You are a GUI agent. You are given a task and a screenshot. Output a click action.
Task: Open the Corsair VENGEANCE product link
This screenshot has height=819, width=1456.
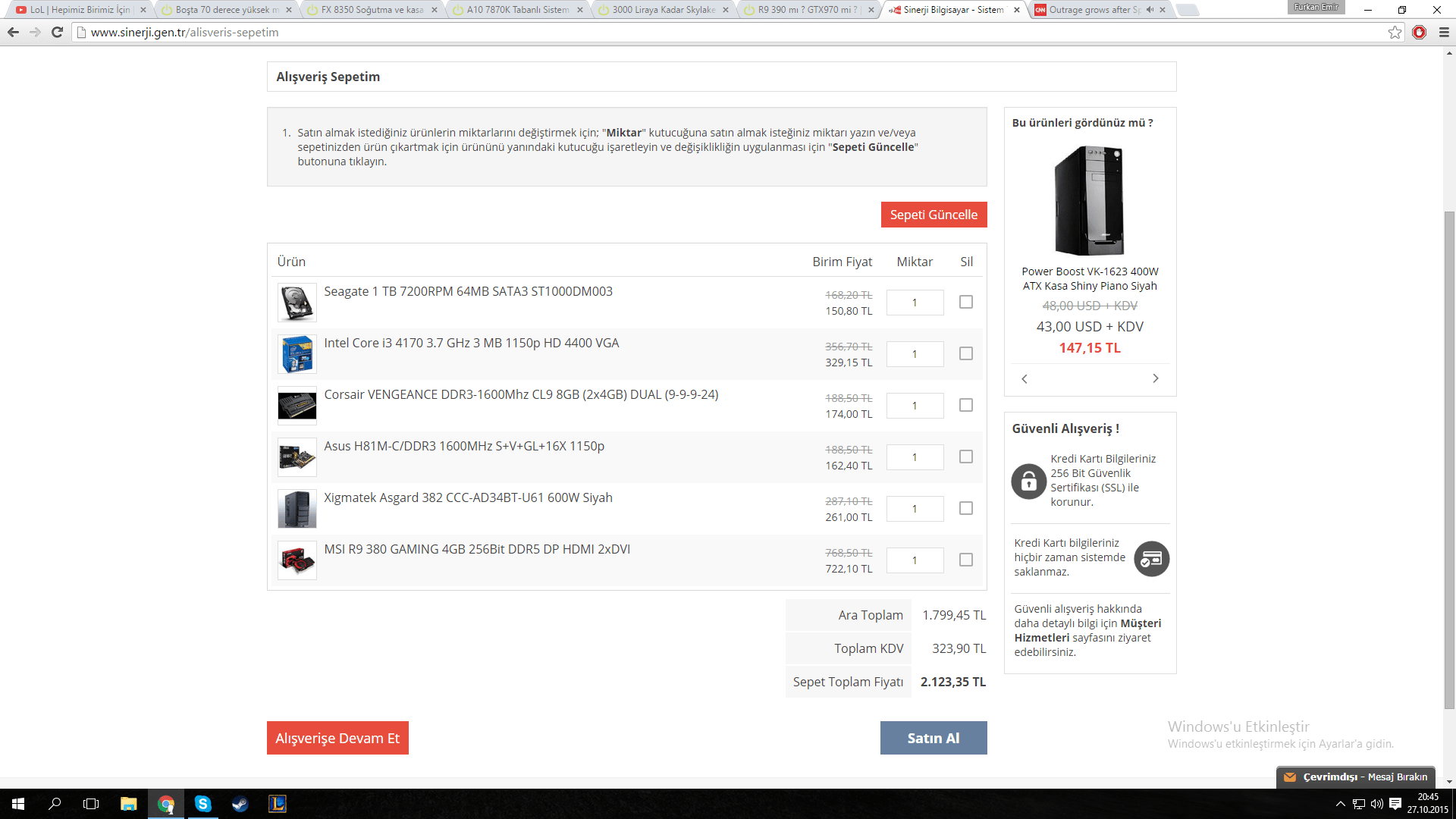pos(522,394)
